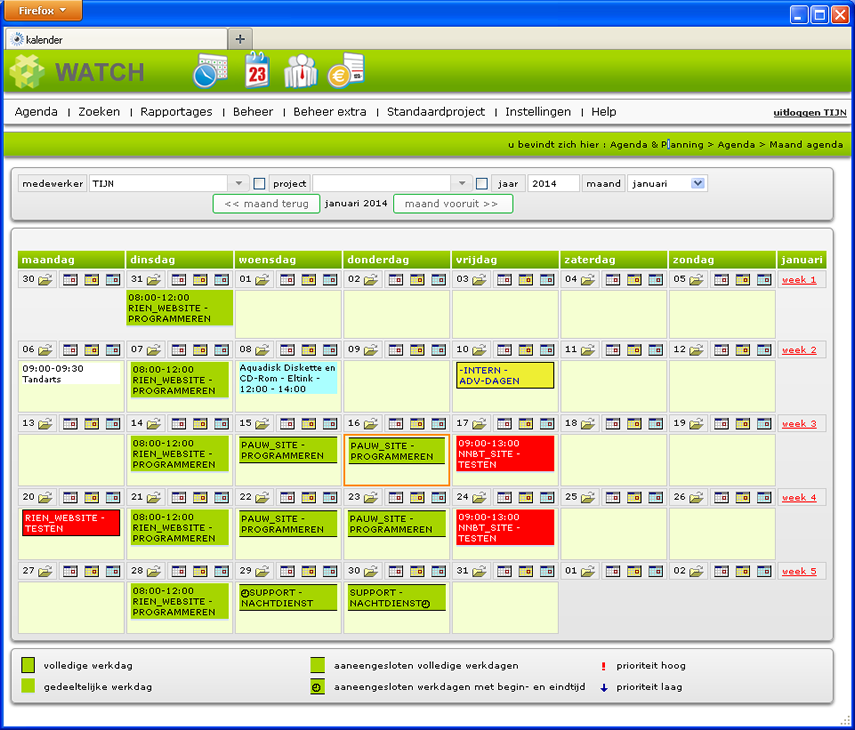The width and height of the screenshot is (855, 730).
Task: Open the folder icon for day 29
Action: point(262,571)
